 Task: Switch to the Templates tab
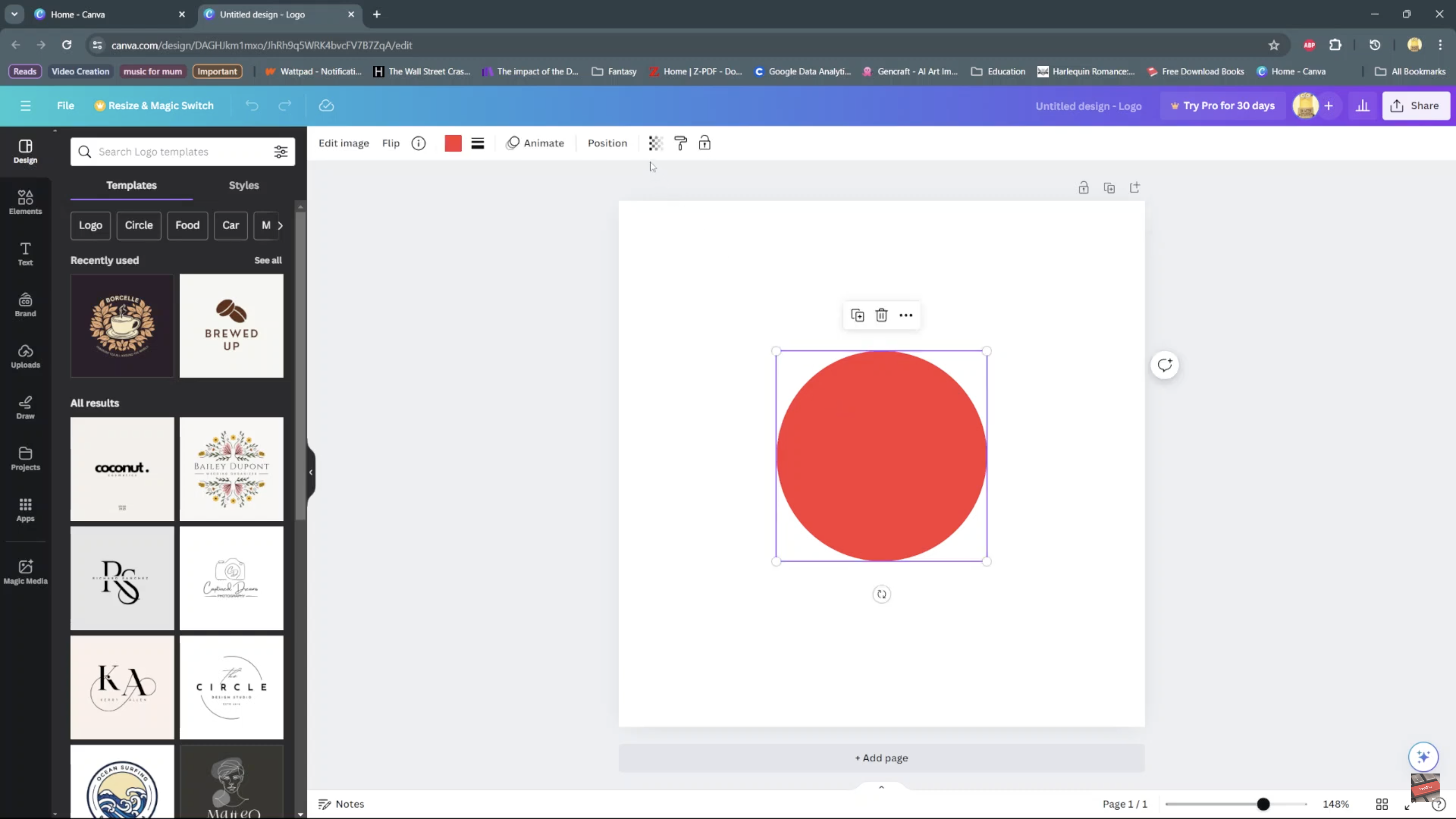click(x=131, y=186)
